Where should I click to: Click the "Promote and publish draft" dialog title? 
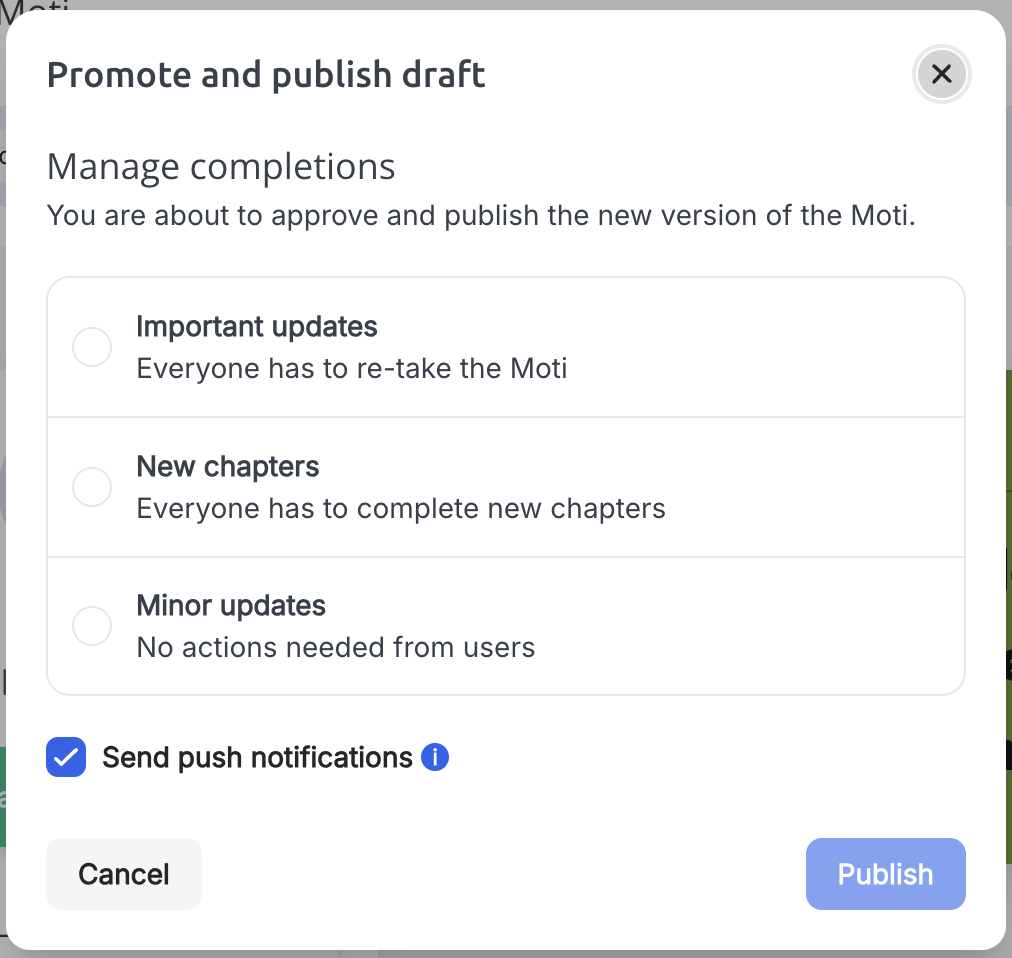click(x=266, y=75)
